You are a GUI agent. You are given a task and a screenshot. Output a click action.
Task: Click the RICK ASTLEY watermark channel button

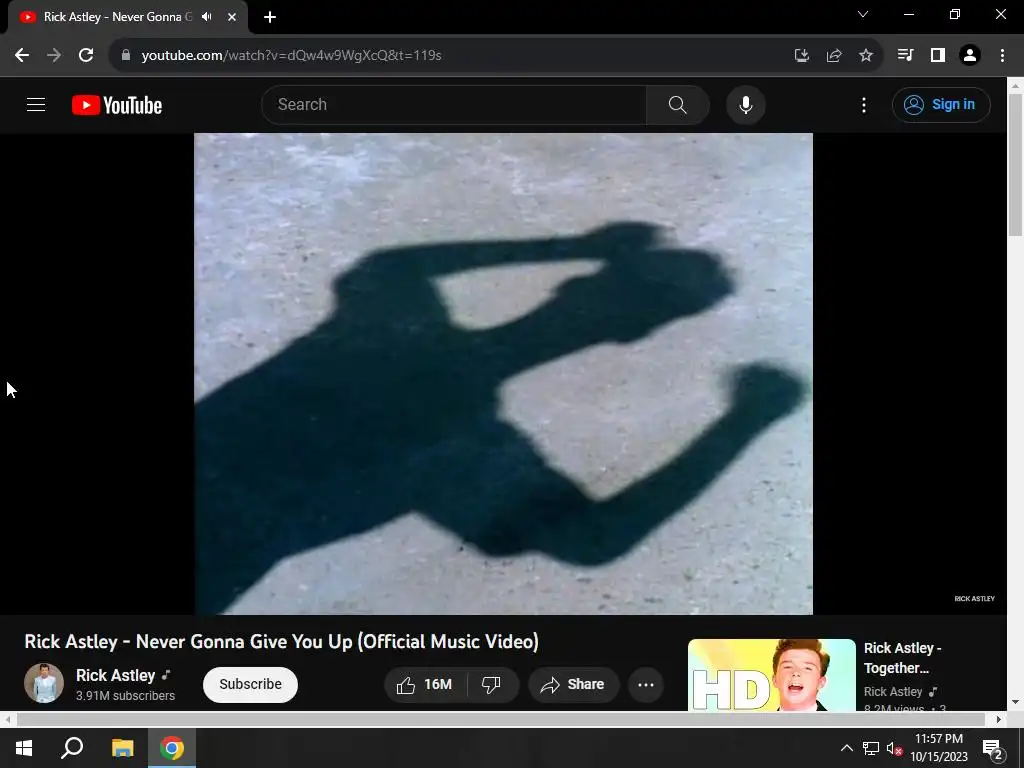pyautogui.click(x=974, y=598)
